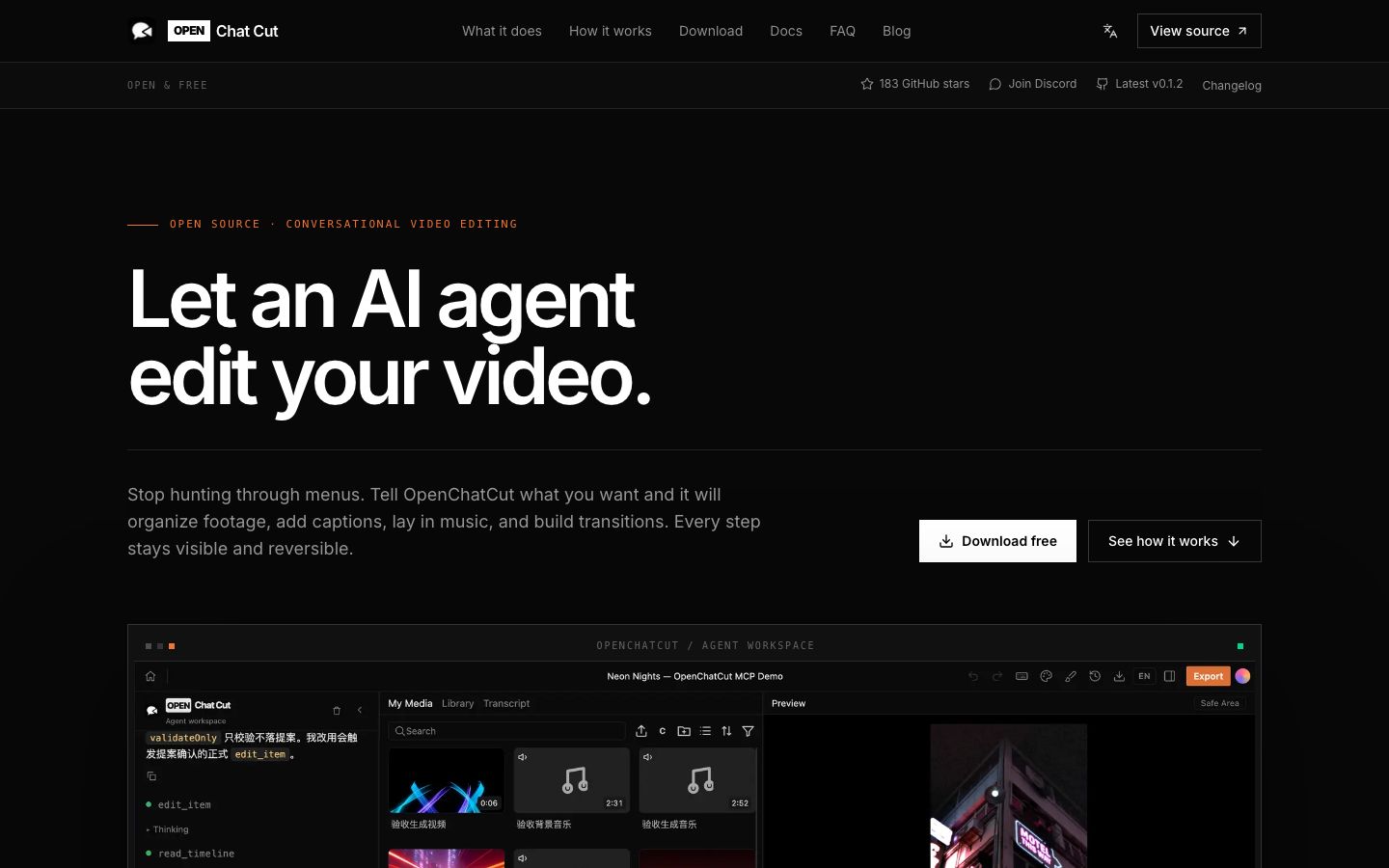Click the speaker icon on the 2:31 clip
Image resolution: width=1389 pixels, height=868 pixels.
tap(523, 757)
